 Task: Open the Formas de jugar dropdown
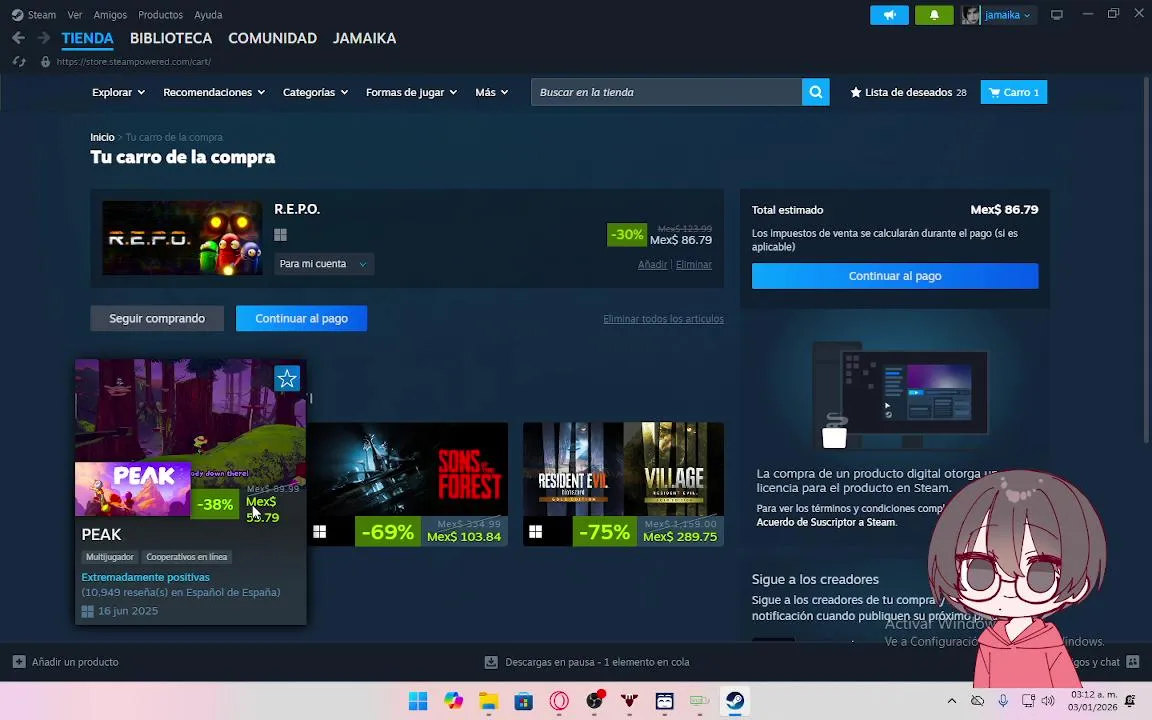pyautogui.click(x=411, y=92)
